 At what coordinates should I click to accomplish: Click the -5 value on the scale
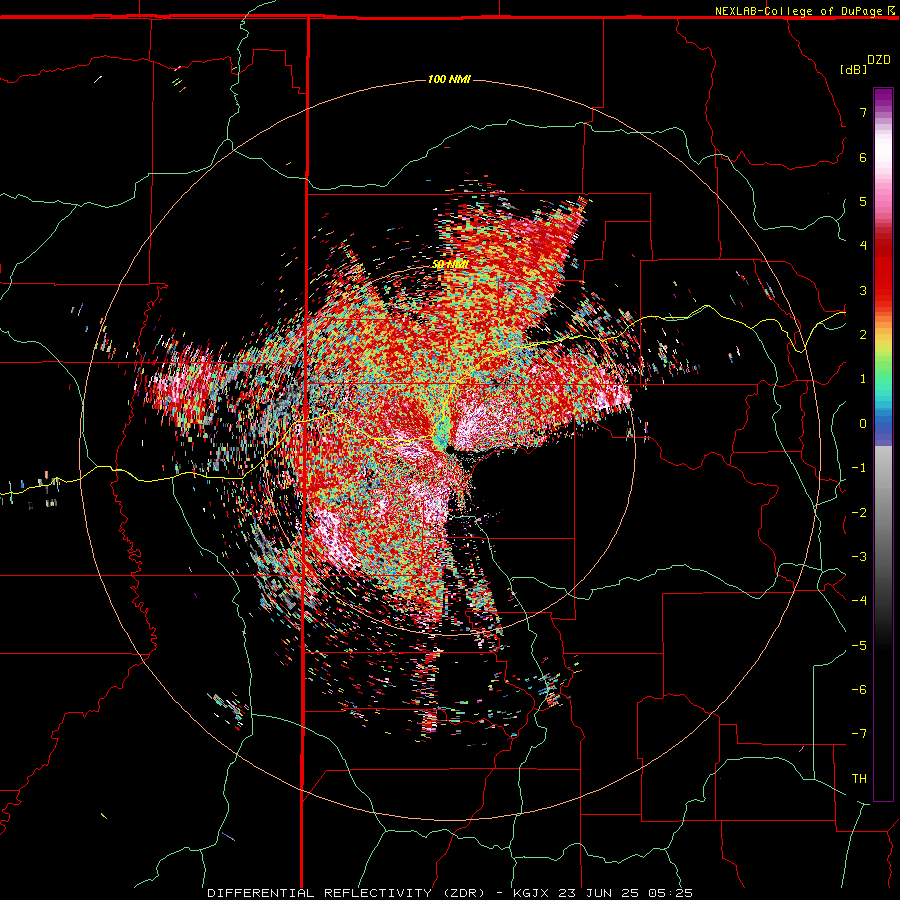point(859,646)
